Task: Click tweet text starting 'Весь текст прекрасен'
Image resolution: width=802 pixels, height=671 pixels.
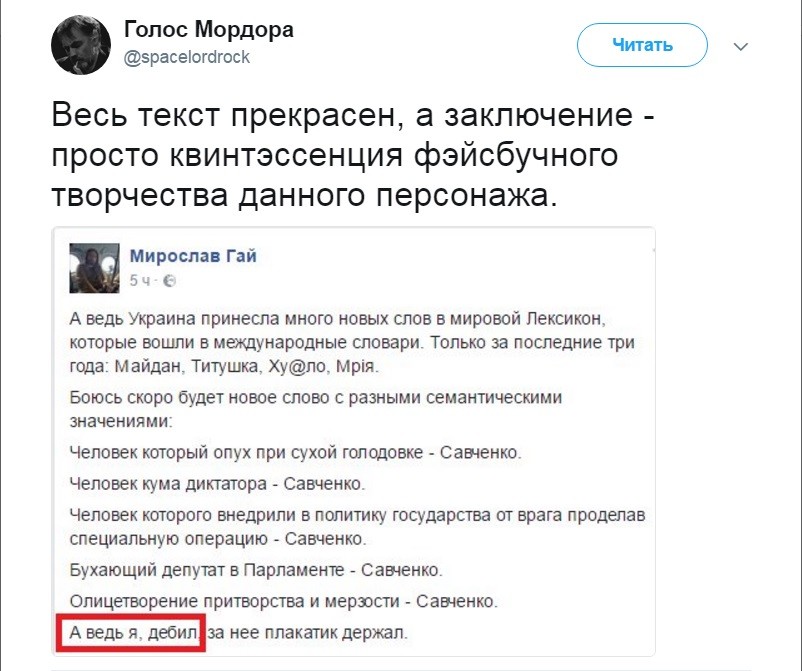Action: pos(353,155)
